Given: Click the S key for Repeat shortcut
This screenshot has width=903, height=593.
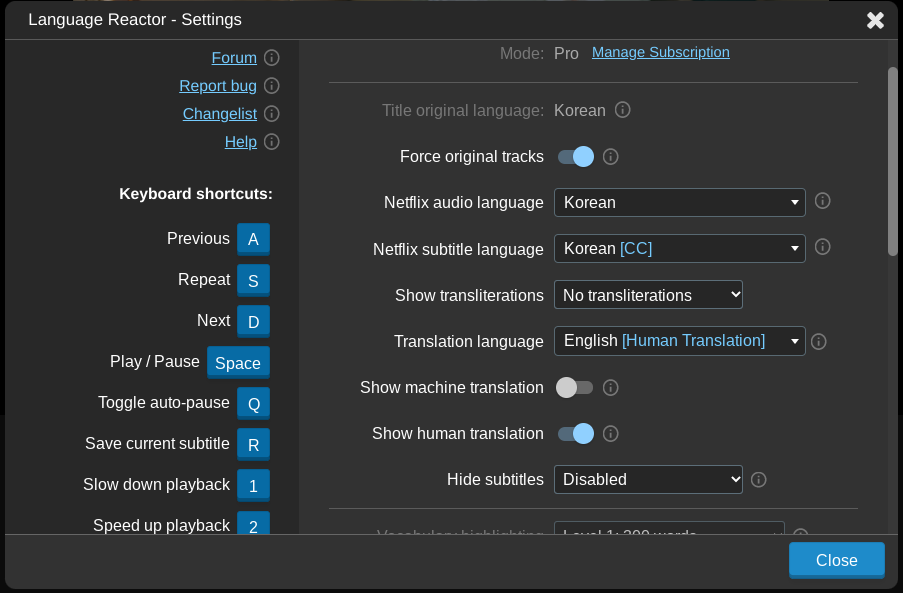Looking at the screenshot, I should point(253,280).
